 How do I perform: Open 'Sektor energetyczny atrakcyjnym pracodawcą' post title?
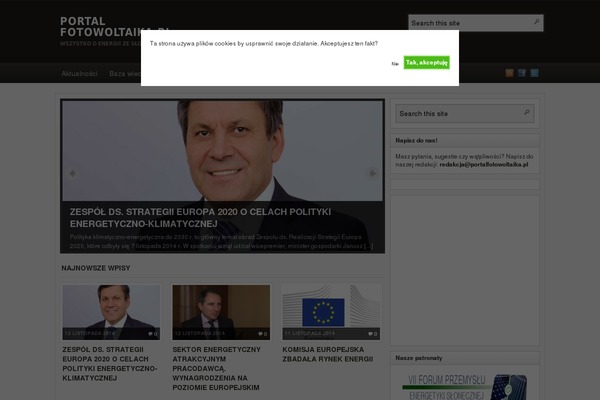tap(217, 368)
